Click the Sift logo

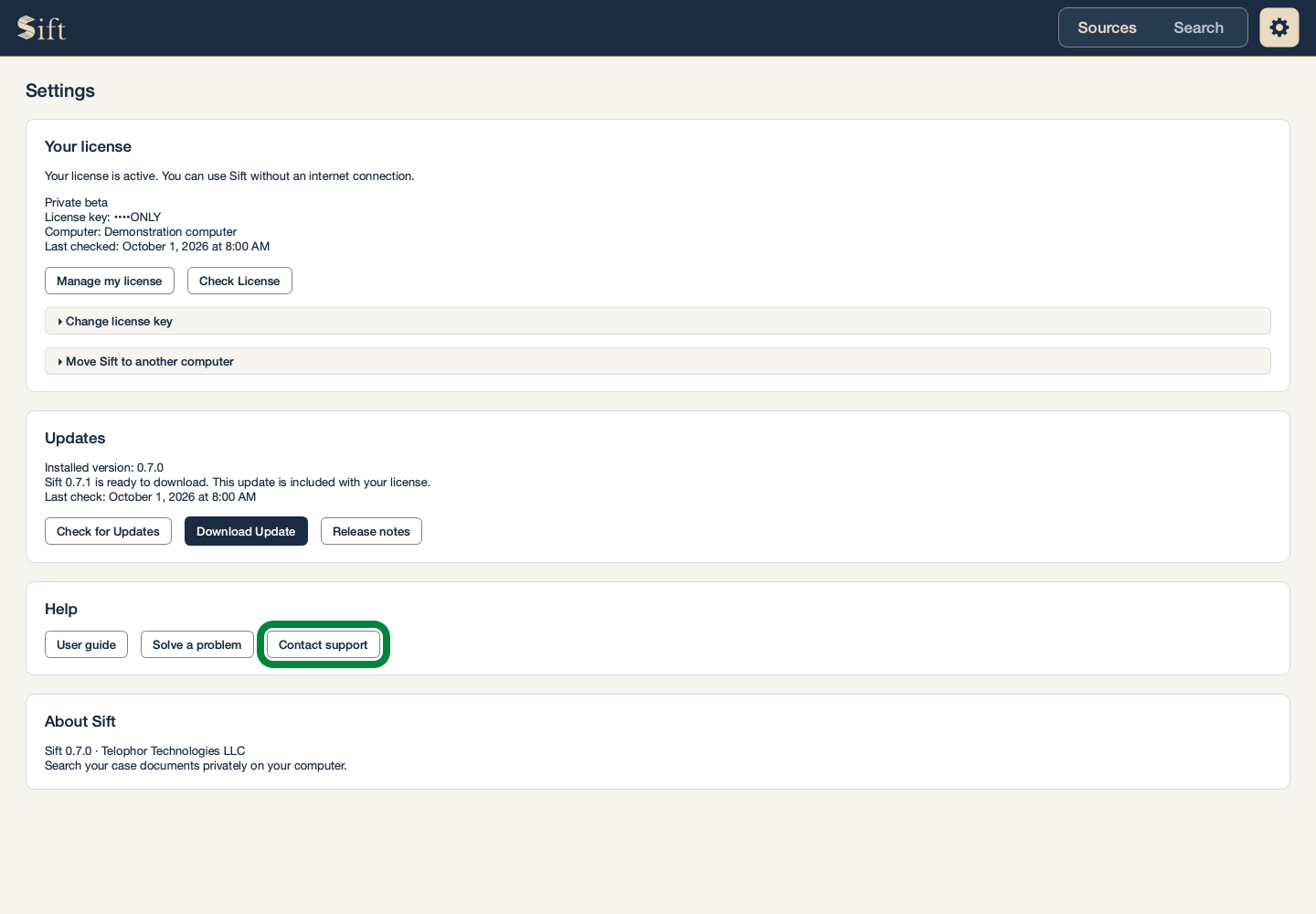tap(42, 28)
